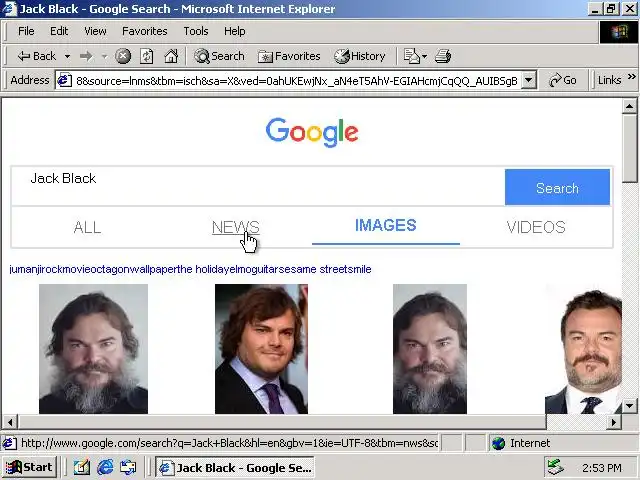
Task: Open the Search pane toolbar button
Action: pos(220,56)
